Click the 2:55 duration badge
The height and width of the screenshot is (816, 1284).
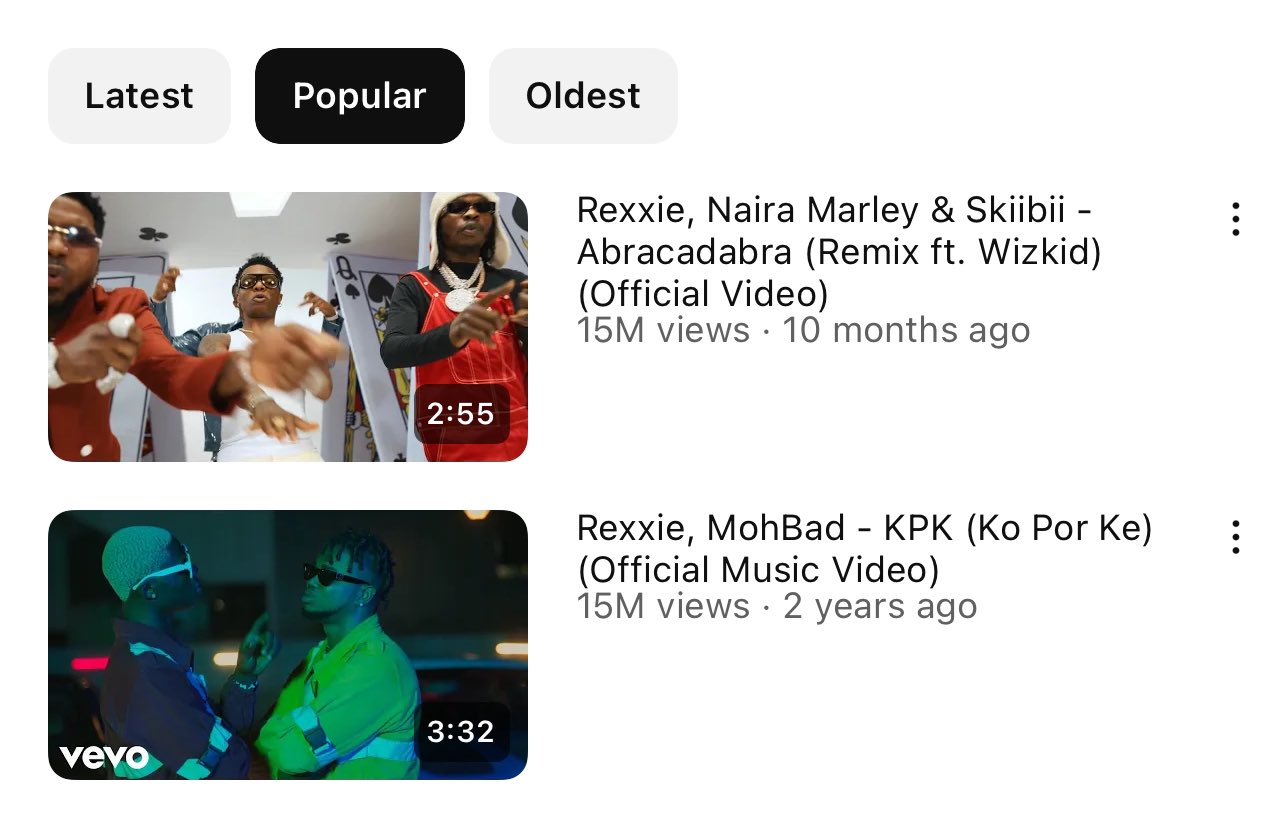[460, 413]
